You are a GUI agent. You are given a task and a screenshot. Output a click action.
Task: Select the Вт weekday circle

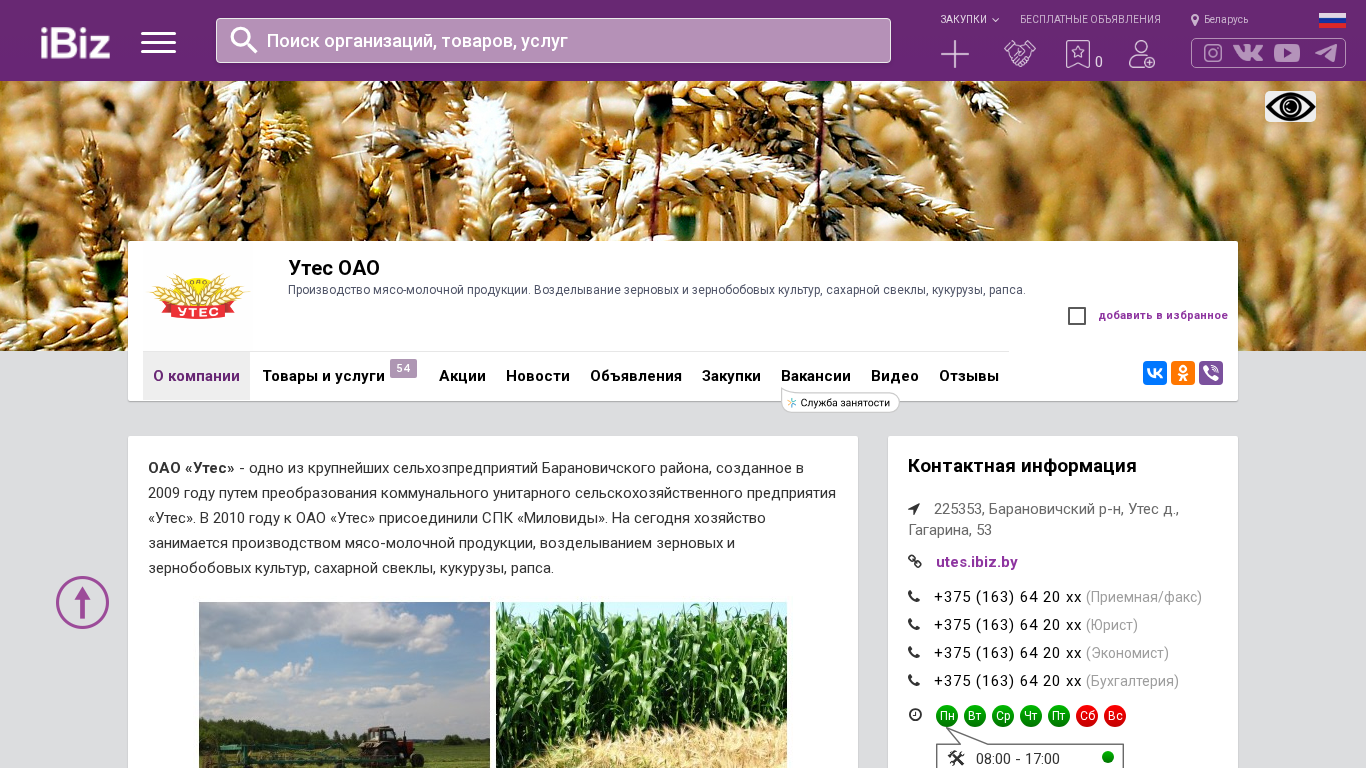975,716
